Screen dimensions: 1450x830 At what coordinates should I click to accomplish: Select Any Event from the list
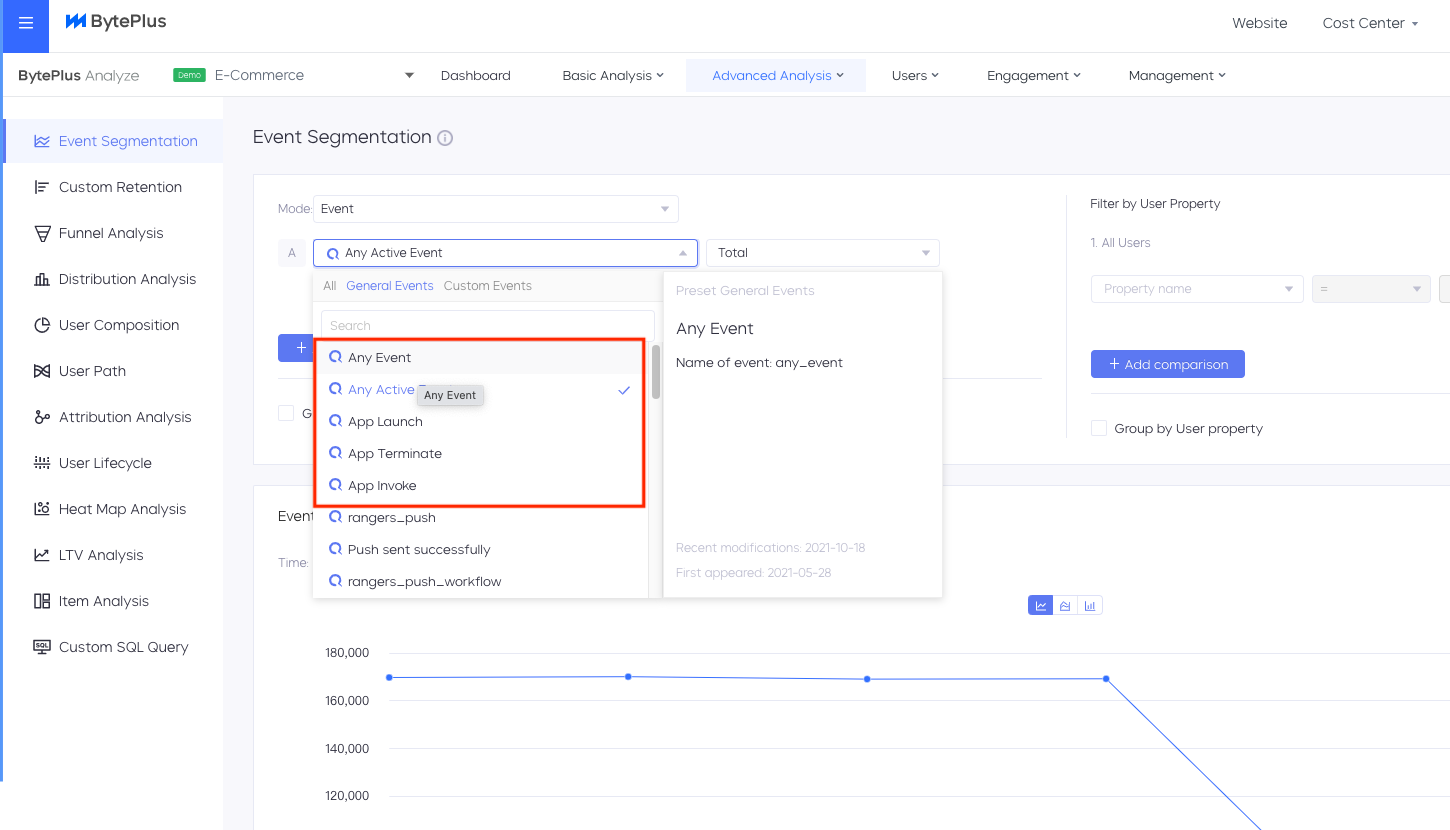point(482,357)
